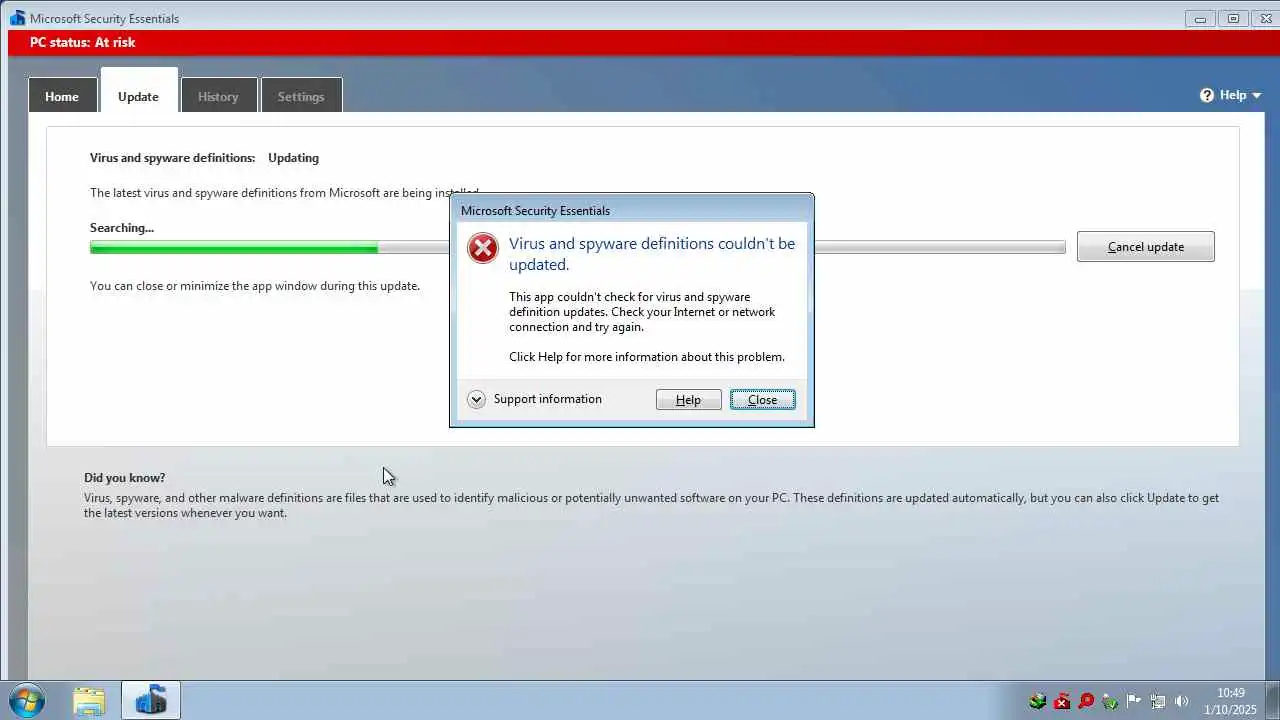Click the Show desktop strip
This screenshot has height=720, width=1280.
click(x=1272, y=701)
